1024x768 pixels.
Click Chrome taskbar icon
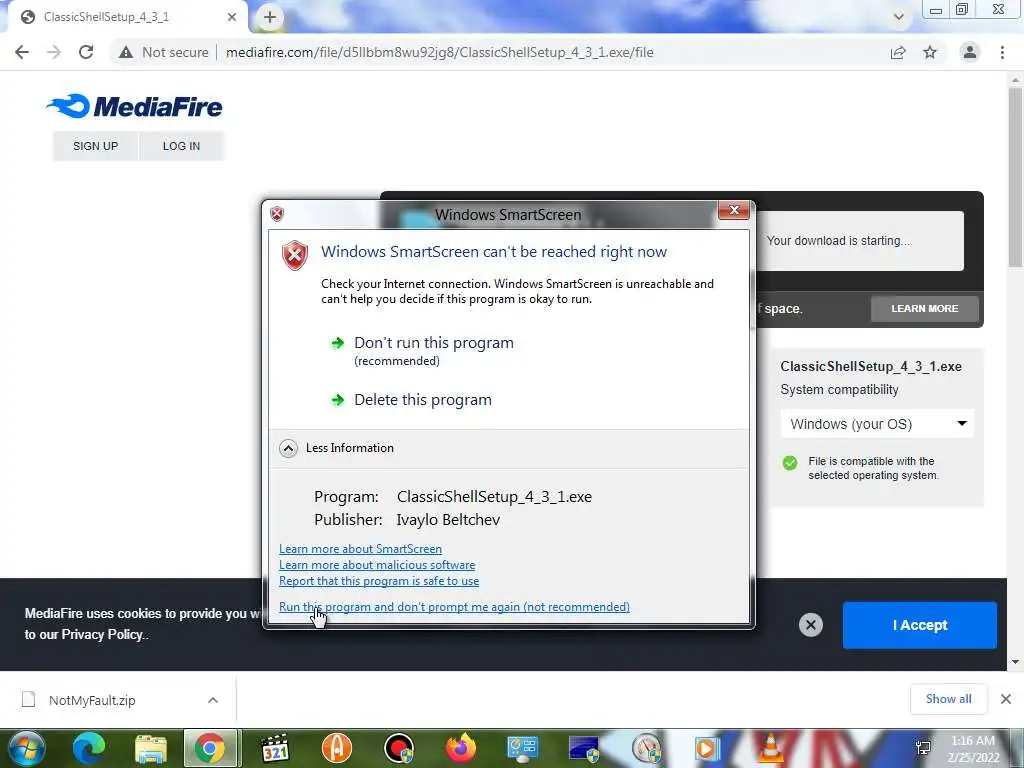(210, 748)
